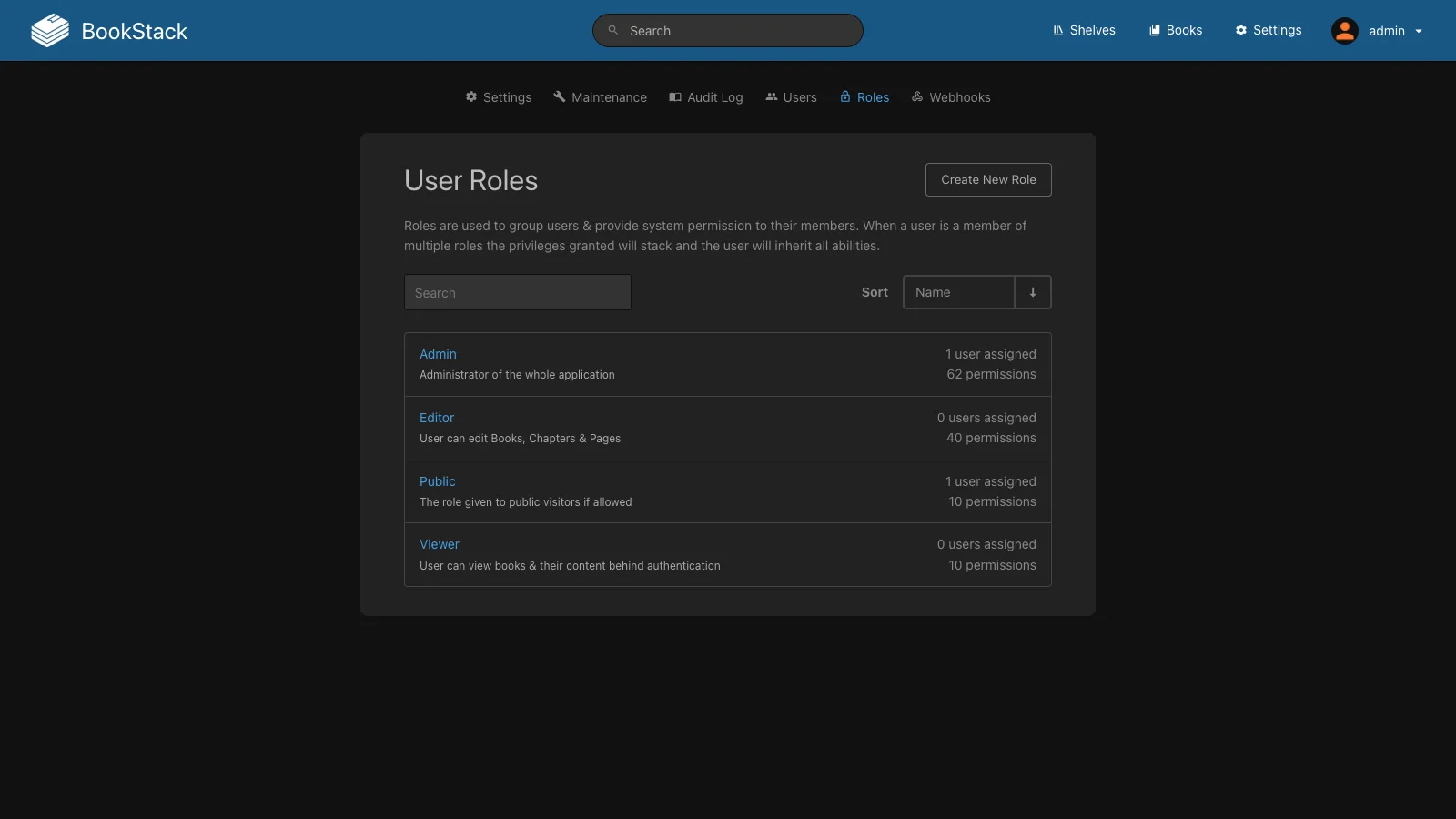Image resolution: width=1456 pixels, height=819 pixels.
Task: Click "1 user assigned" in Admin row
Action: tap(991, 354)
